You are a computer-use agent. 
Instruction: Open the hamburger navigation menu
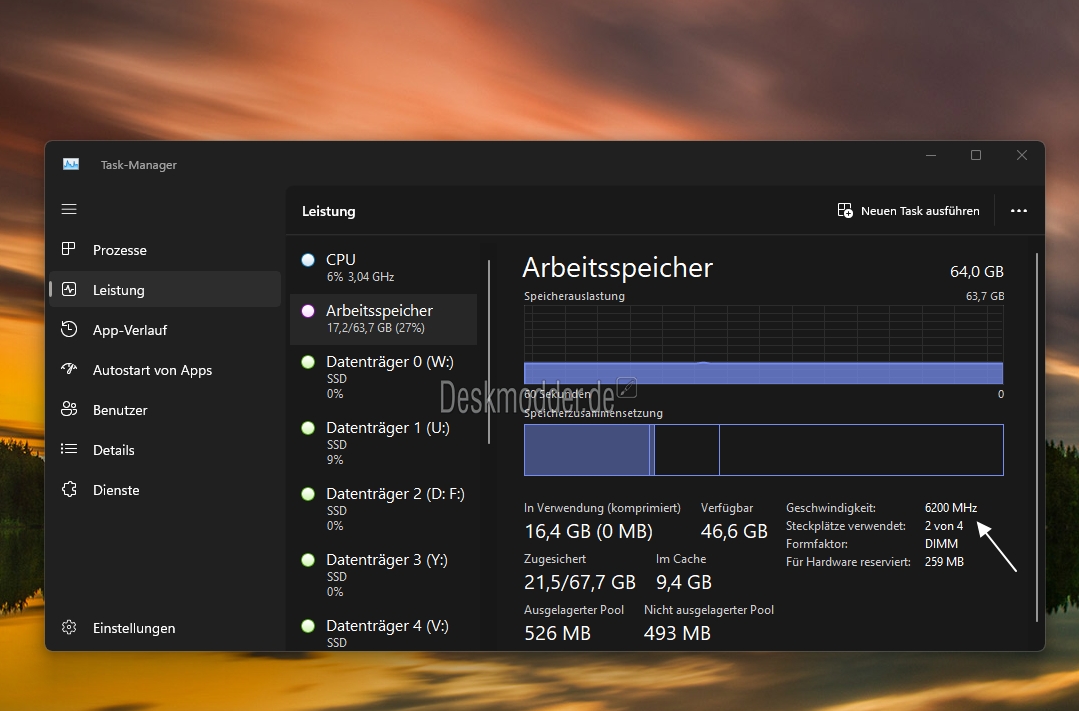coord(69,209)
